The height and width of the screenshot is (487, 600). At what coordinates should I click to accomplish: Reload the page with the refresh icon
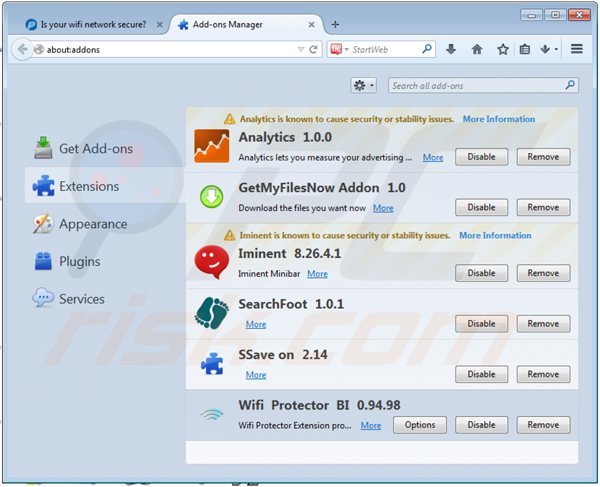tap(313, 49)
